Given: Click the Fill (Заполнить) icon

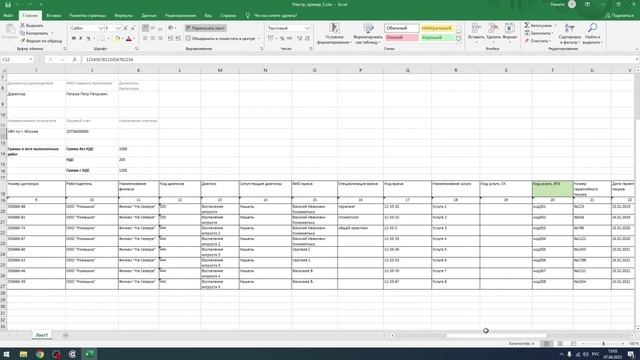Looking at the screenshot, I should pos(527,33).
